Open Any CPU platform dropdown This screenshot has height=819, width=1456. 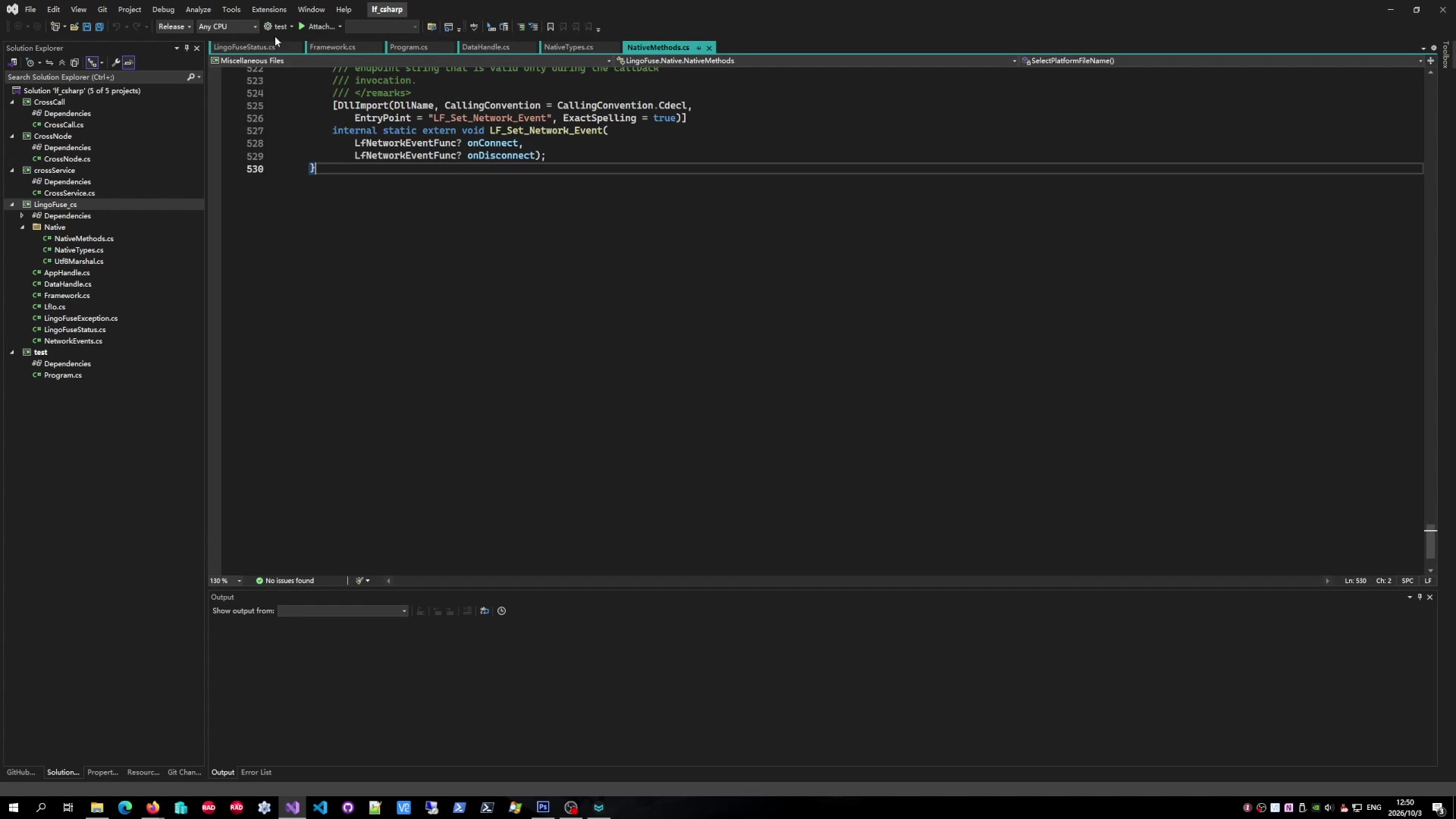[x=227, y=27]
